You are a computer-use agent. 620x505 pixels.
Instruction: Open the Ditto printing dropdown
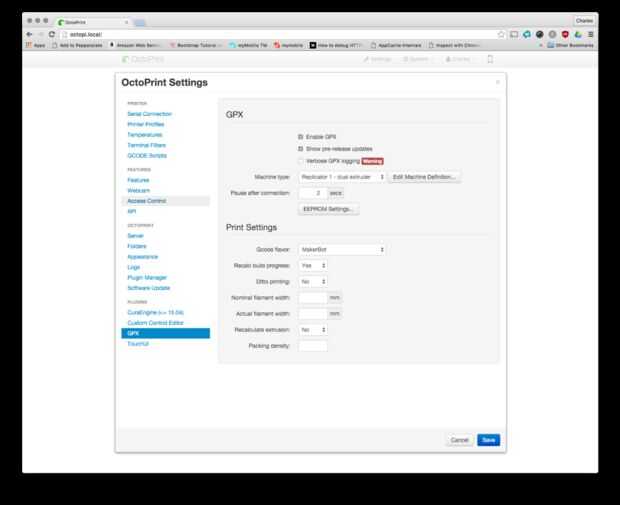click(x=312, y=282)
